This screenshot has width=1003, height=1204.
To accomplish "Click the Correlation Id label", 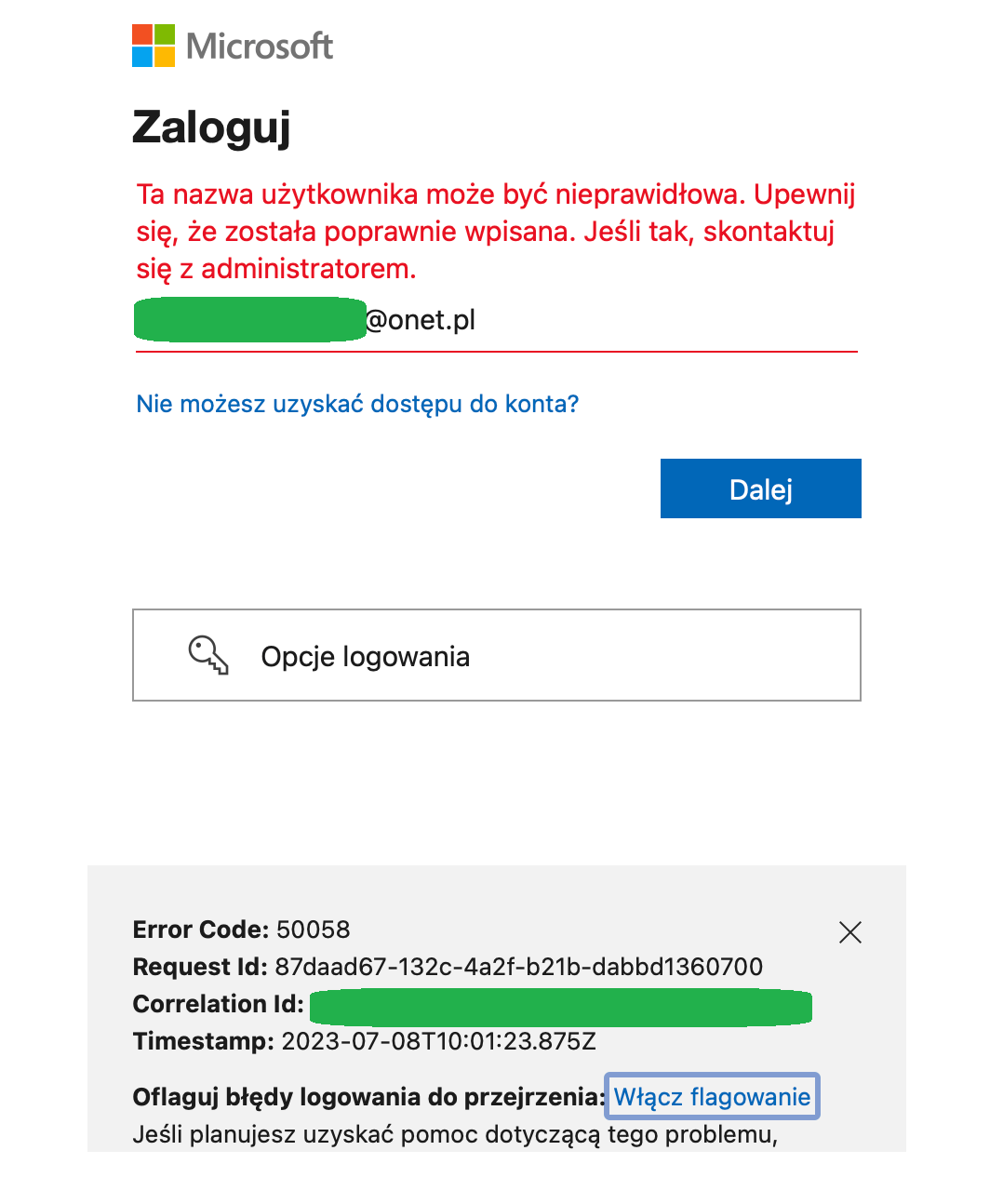I will 219,1004.
